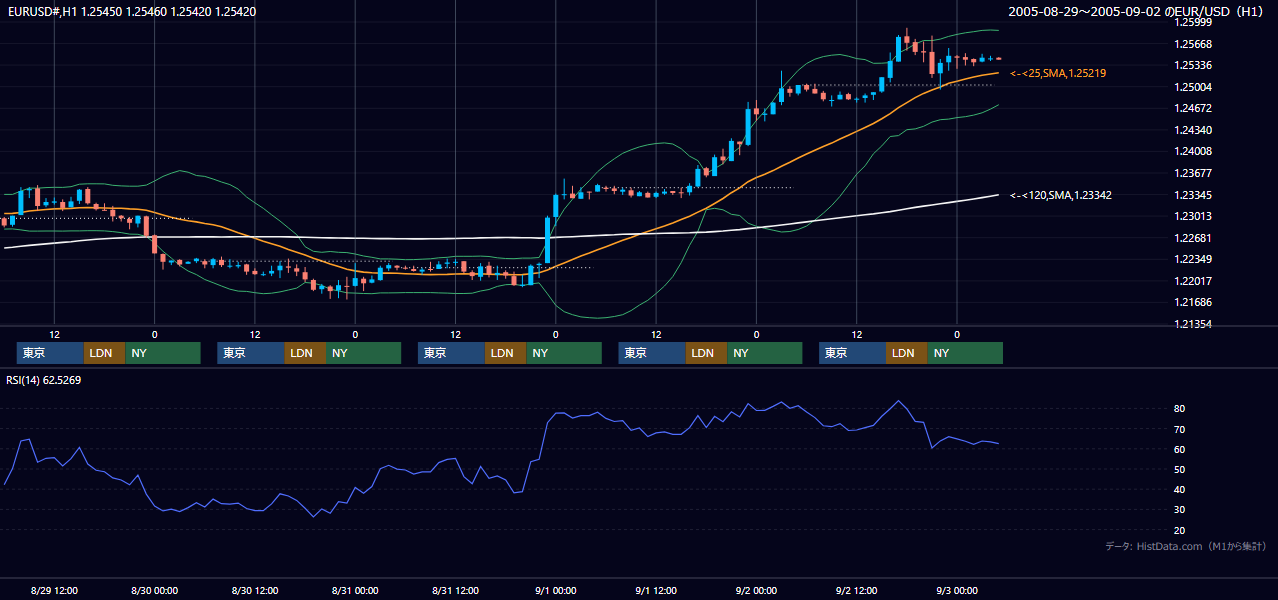Click the leftmost LDN session block

coord(104,353)
